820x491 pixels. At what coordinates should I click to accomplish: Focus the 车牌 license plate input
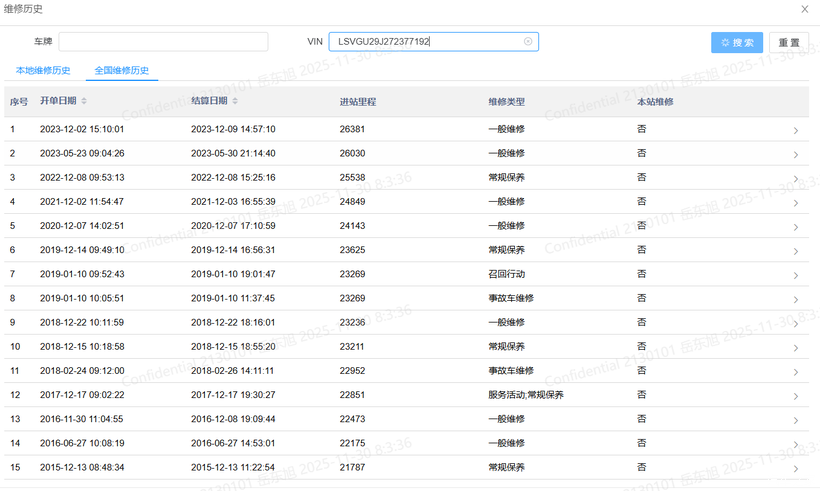[163, 42]
